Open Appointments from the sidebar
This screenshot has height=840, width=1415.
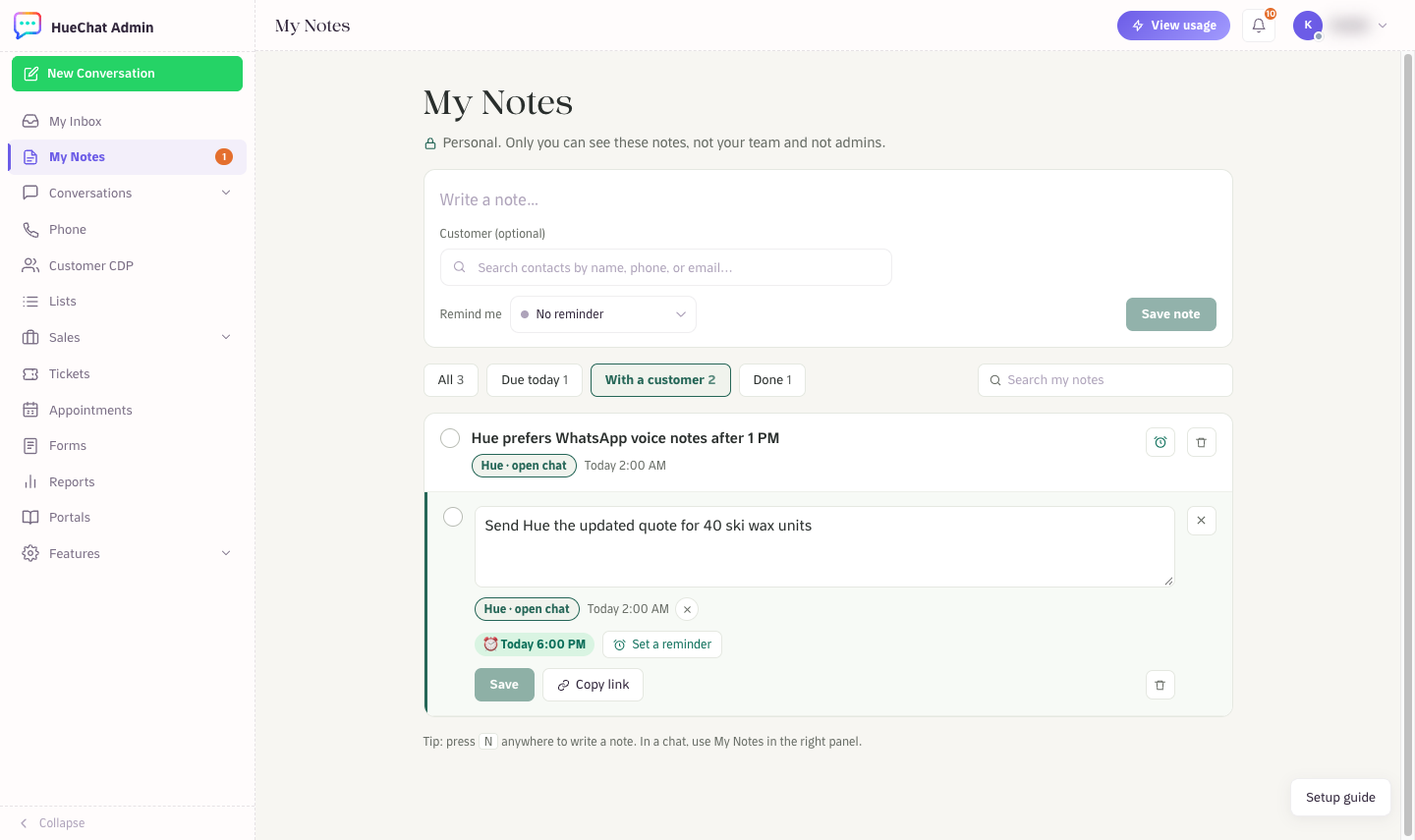pos(127,410)
